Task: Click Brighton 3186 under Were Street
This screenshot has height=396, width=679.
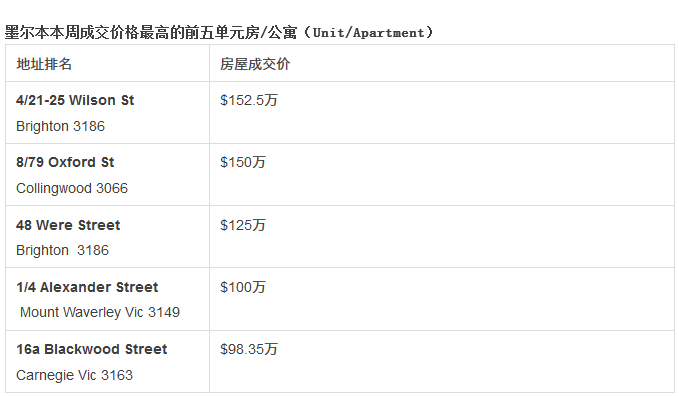Action: pos(62,250)
